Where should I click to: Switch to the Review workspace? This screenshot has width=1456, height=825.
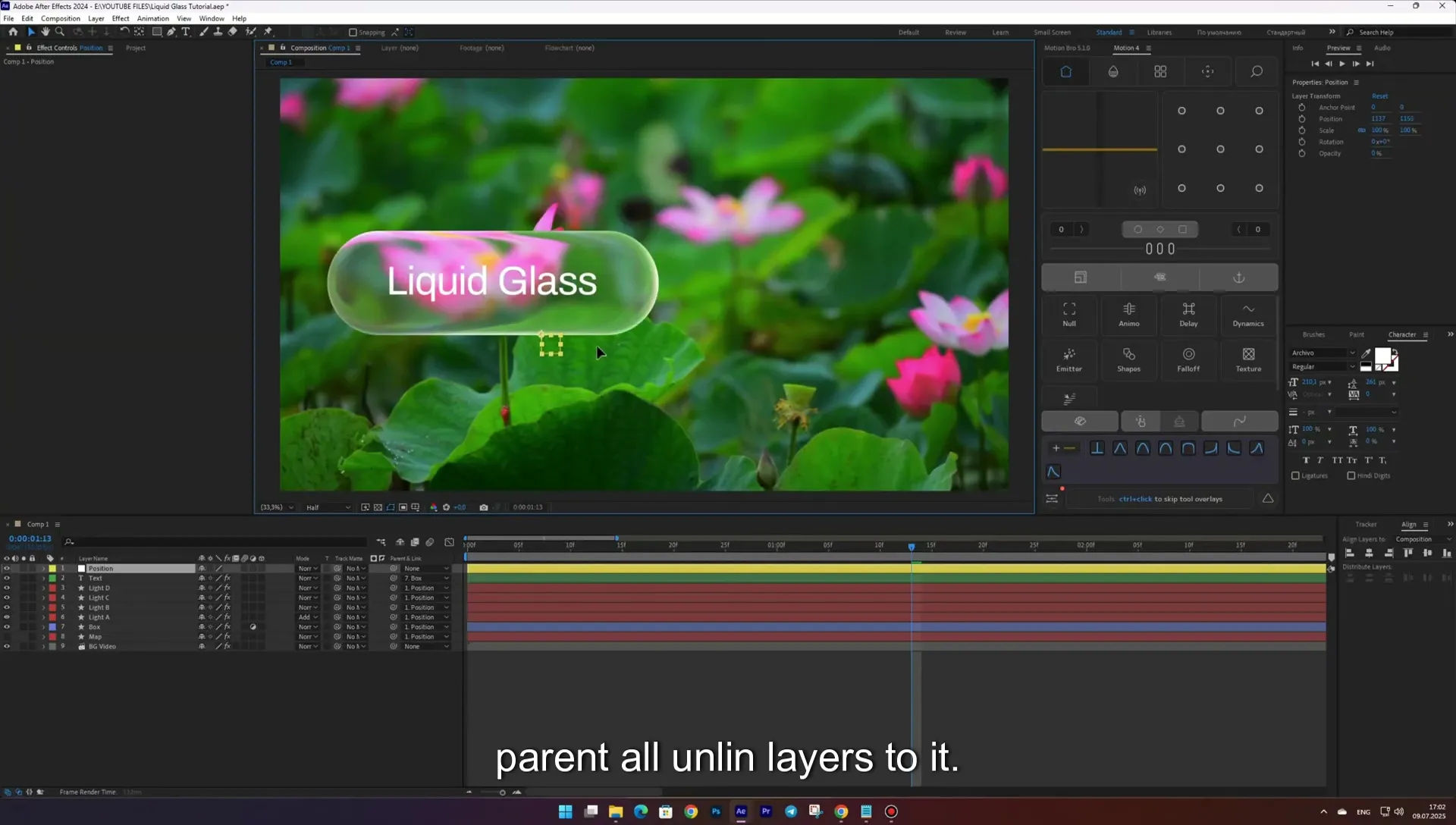(x=955, y=33)
